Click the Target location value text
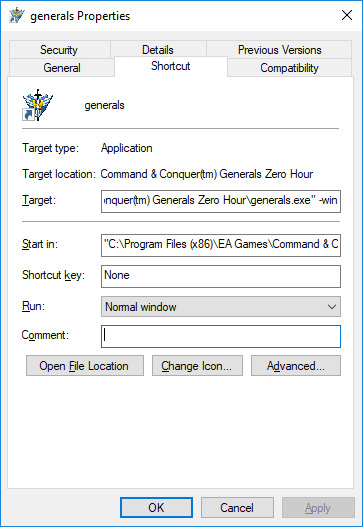The image size is (363, 527). point(207,174)
